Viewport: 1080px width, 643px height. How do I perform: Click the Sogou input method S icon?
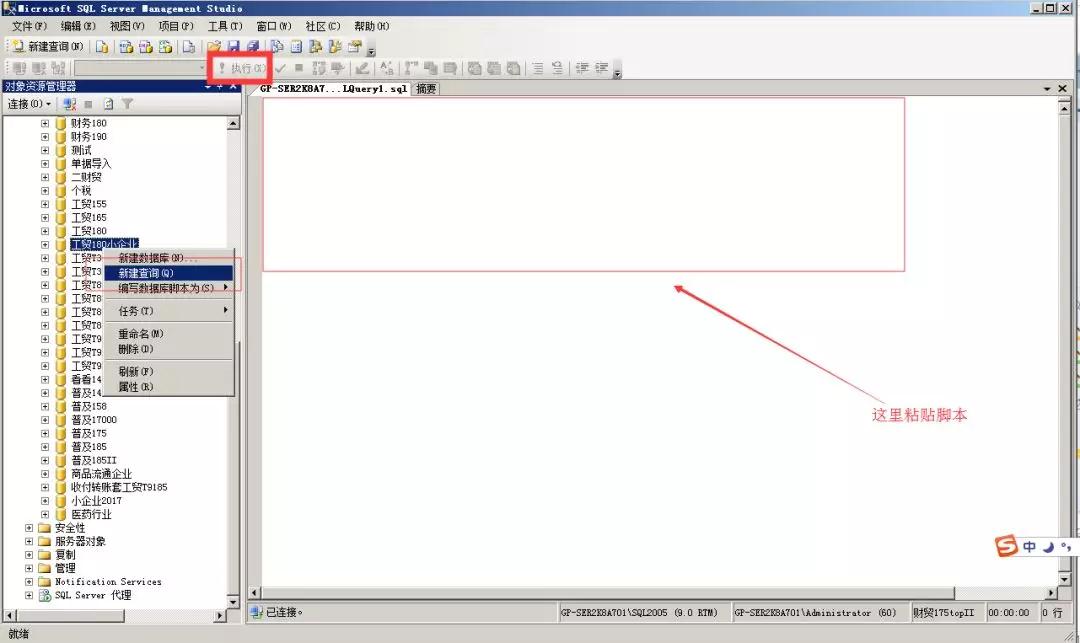(1008, 546)
